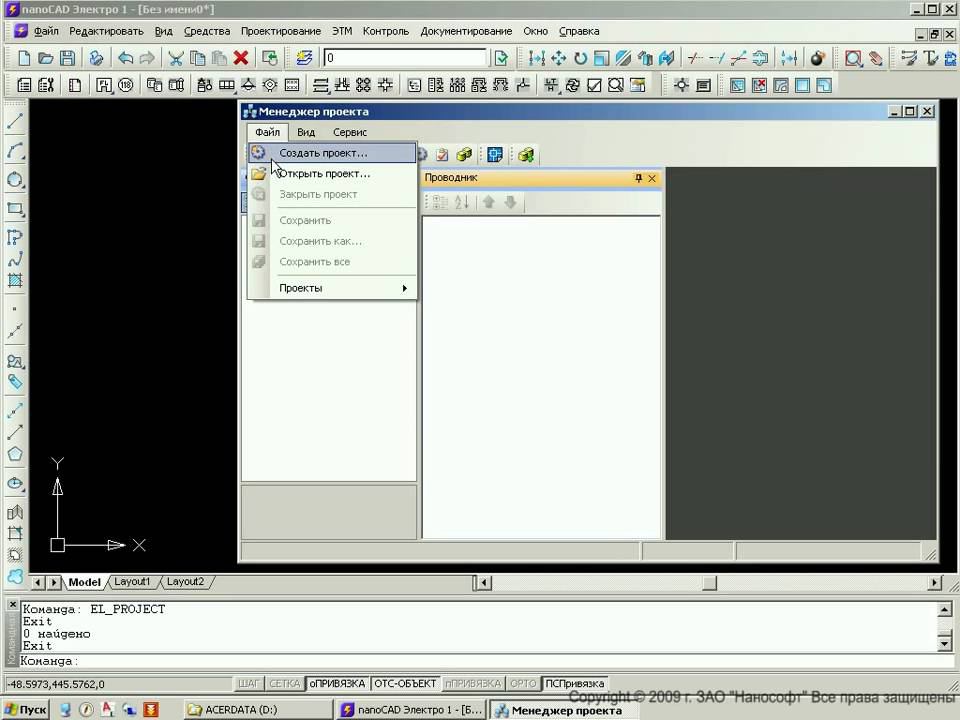Select the Hatch tool in left toolbar
The height and width of the screenshot is (720, 960).
[x=15, y=280]
